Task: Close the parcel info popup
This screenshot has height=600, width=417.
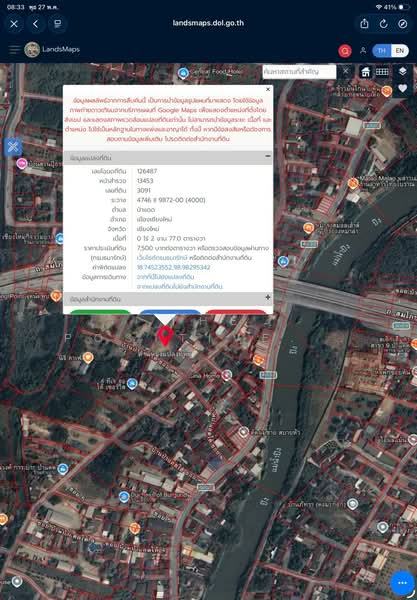Action: click(268, 89)
